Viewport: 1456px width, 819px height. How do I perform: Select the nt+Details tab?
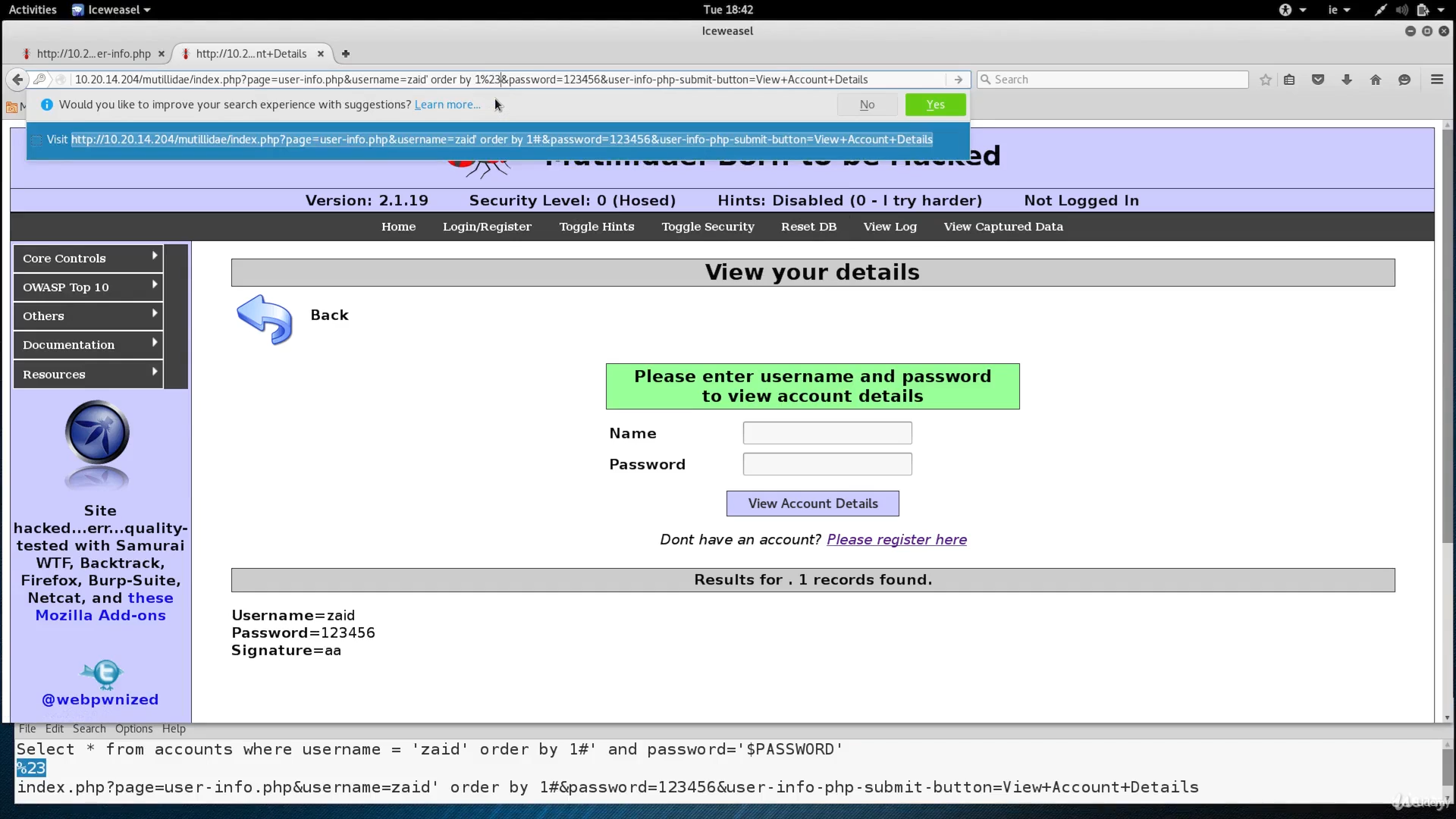pos(251,54)
